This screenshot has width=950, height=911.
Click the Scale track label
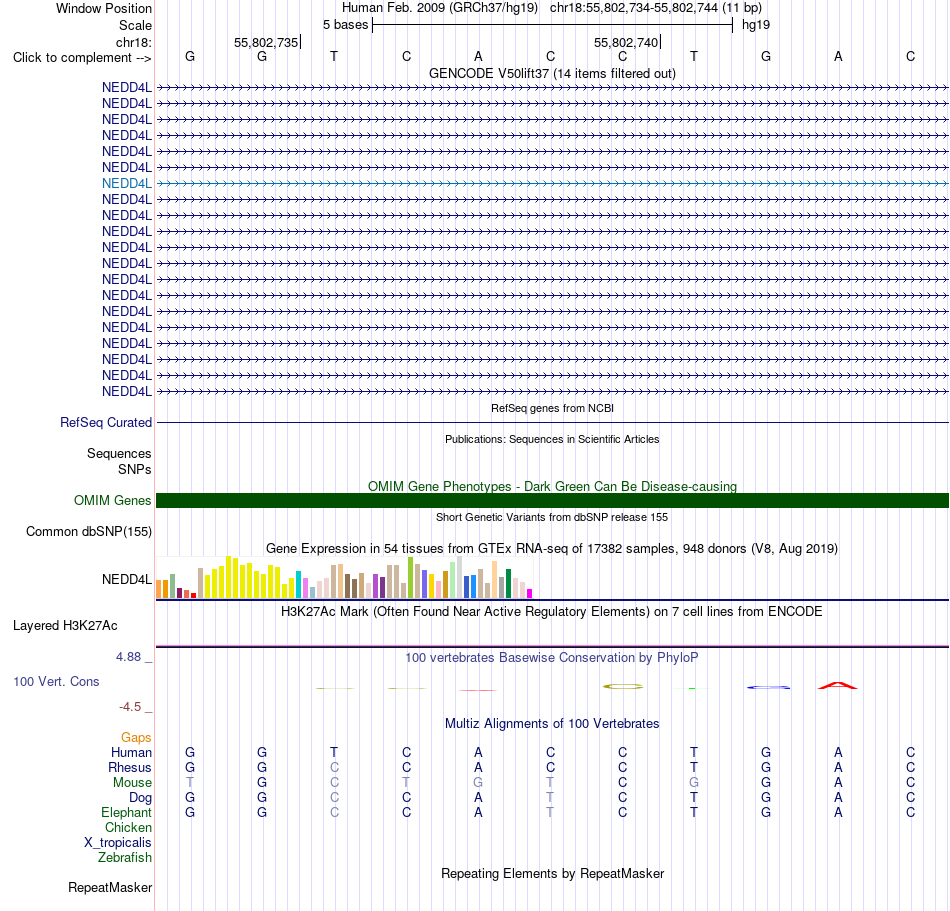pos(135,25)
